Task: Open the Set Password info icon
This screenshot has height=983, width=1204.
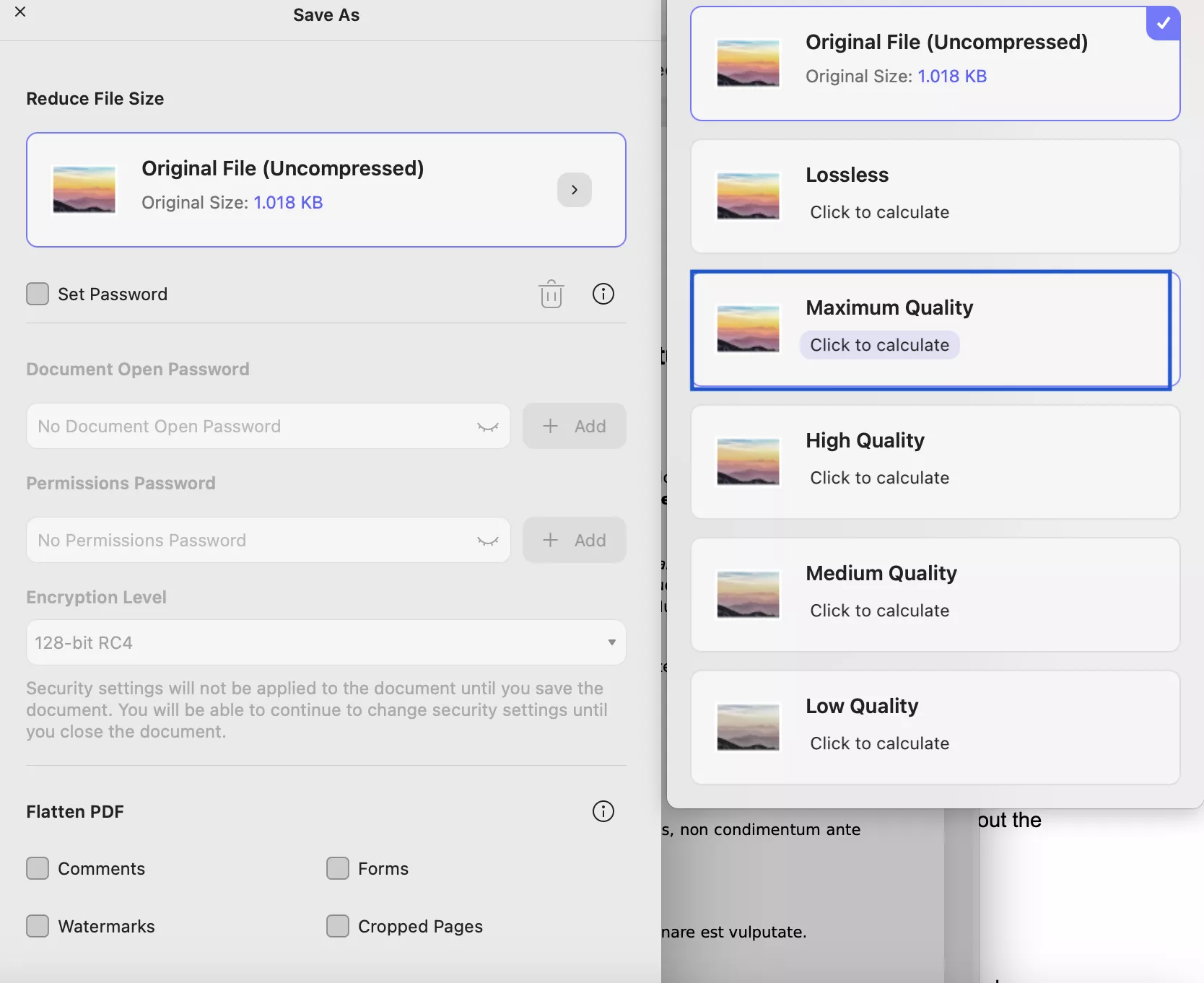Action: [603, 294]
